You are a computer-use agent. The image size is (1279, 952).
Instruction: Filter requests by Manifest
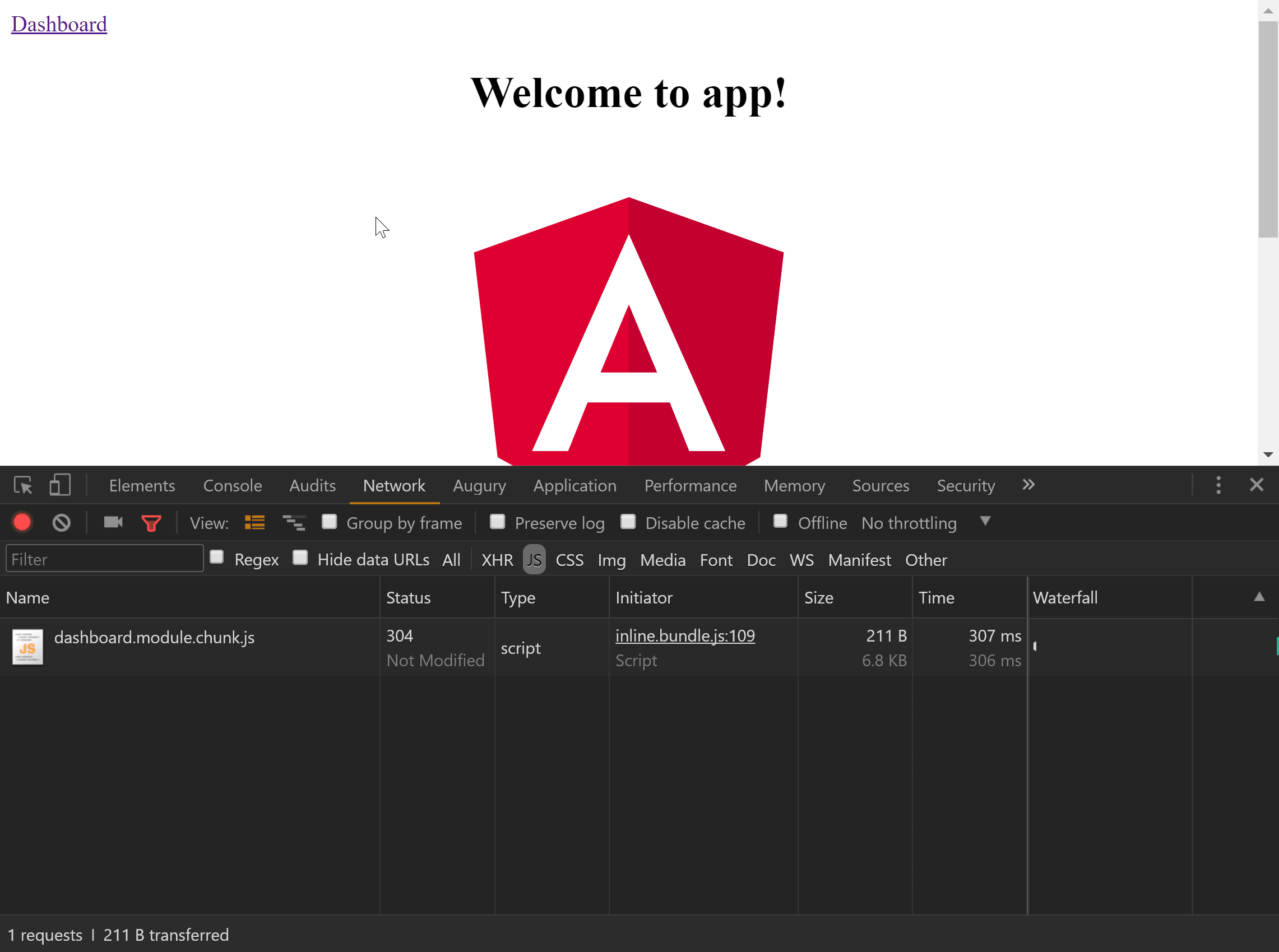tap(859, 560)
